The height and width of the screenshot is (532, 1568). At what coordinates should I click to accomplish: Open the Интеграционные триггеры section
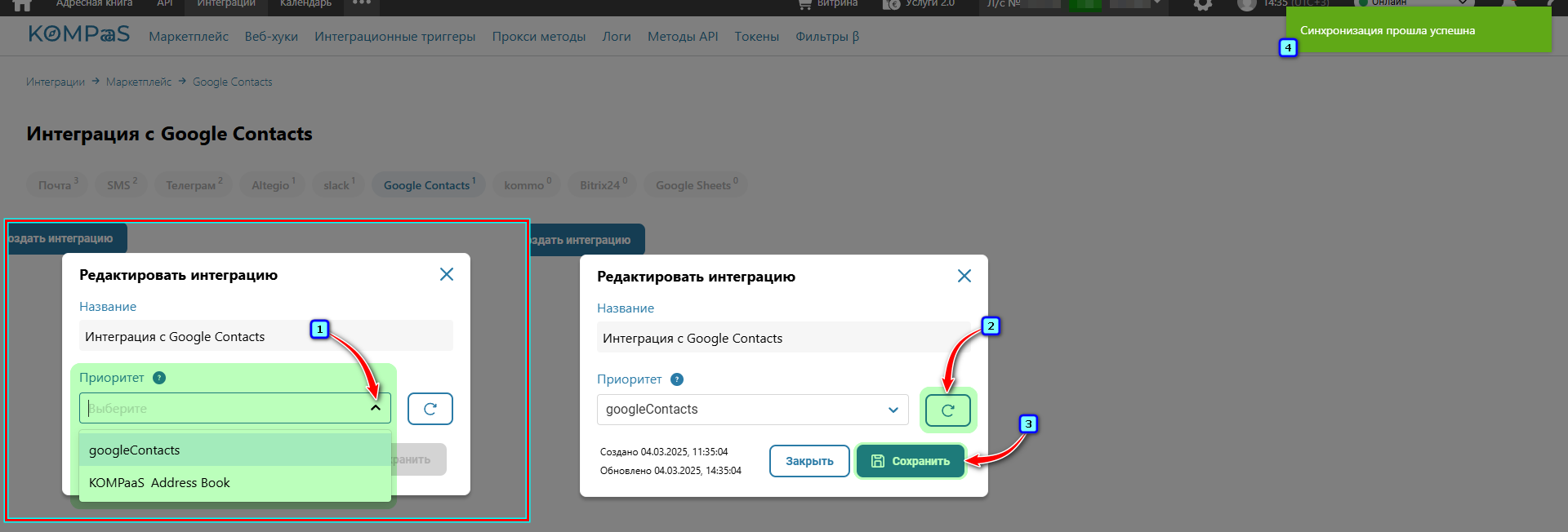[394, 37]
